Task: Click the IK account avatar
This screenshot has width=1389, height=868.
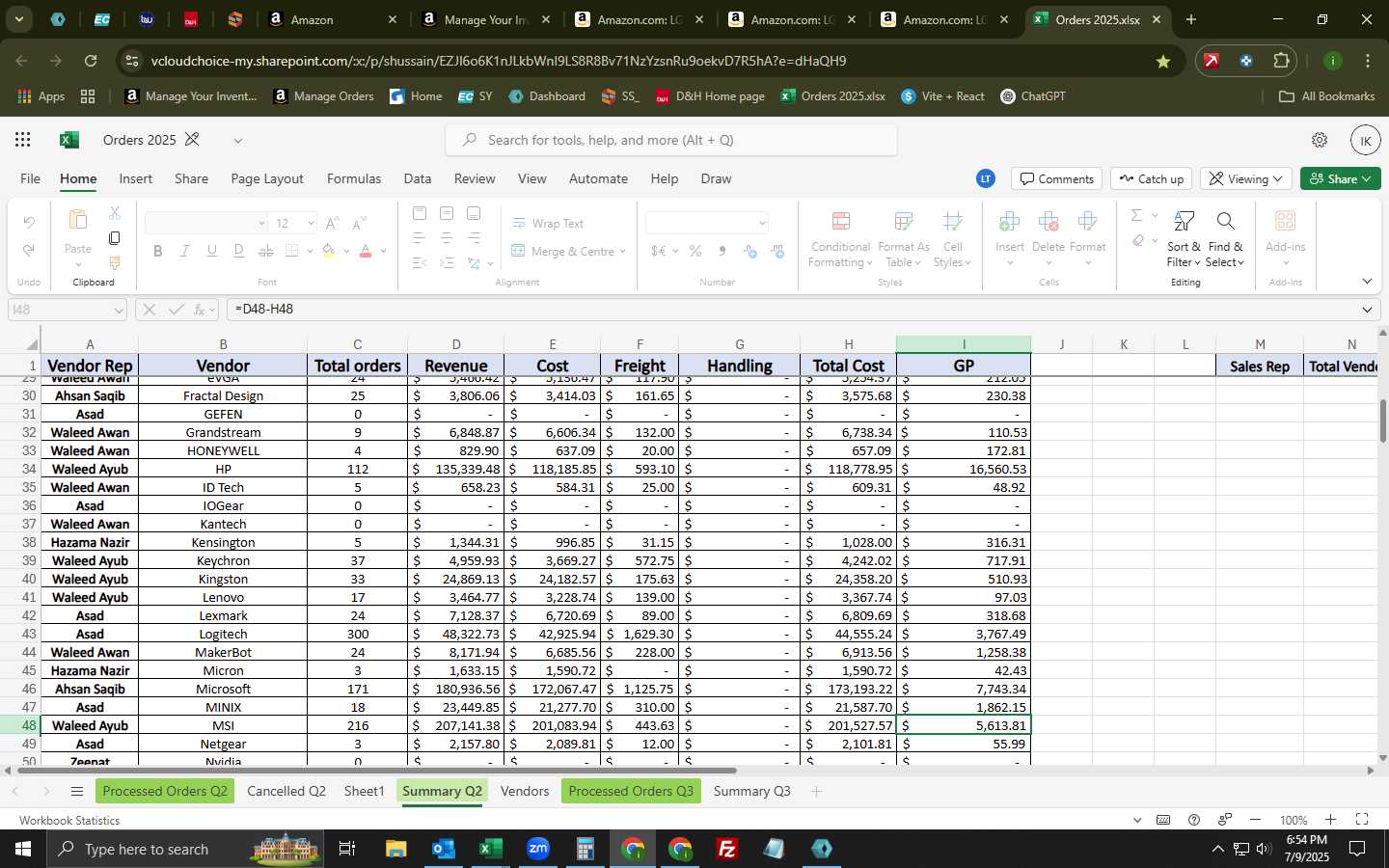Action: coord(1365,140)
